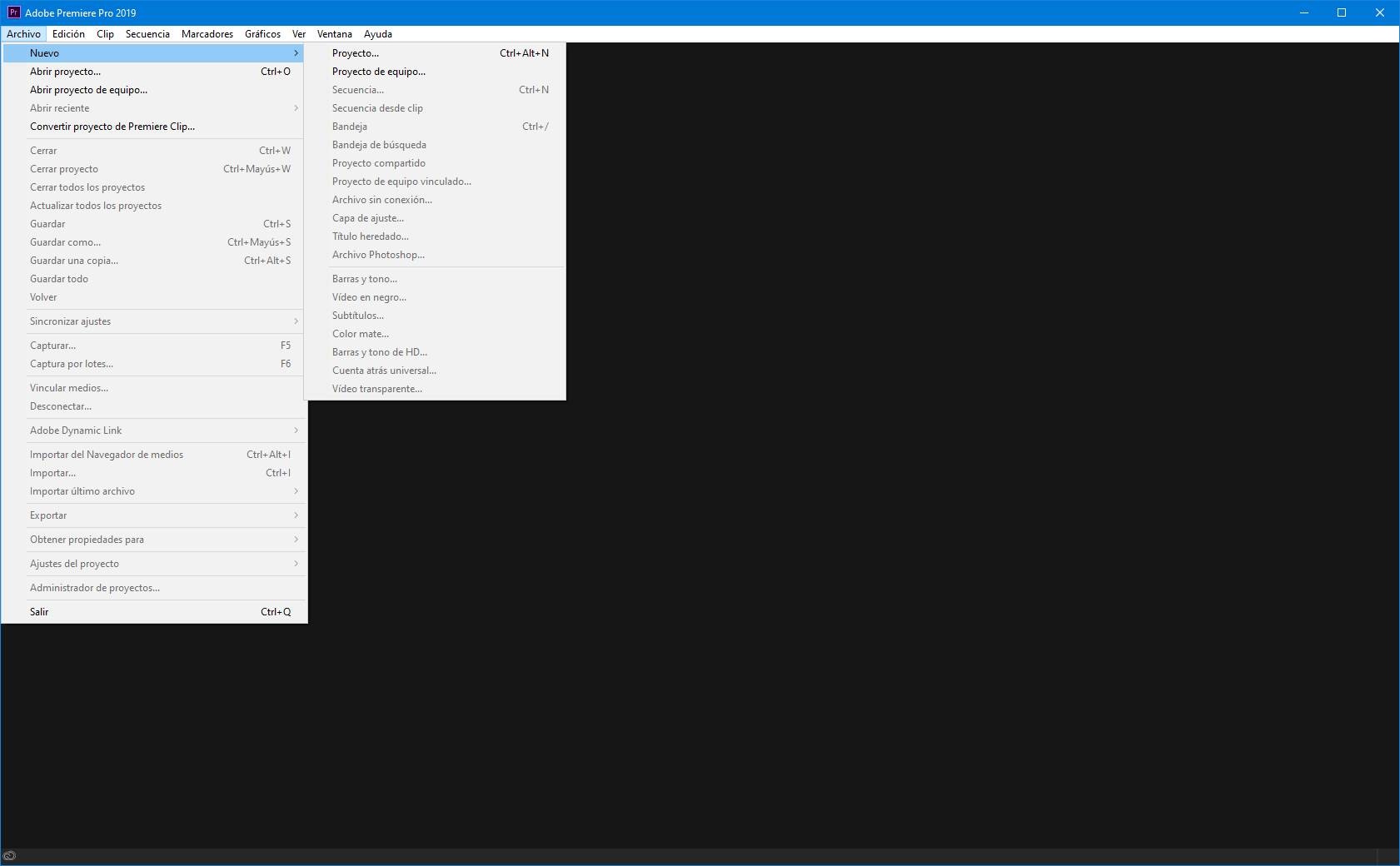Viewport: 1400px width, 866px height.
Task: Select Guardar todo entry
Action: [155, 279]
